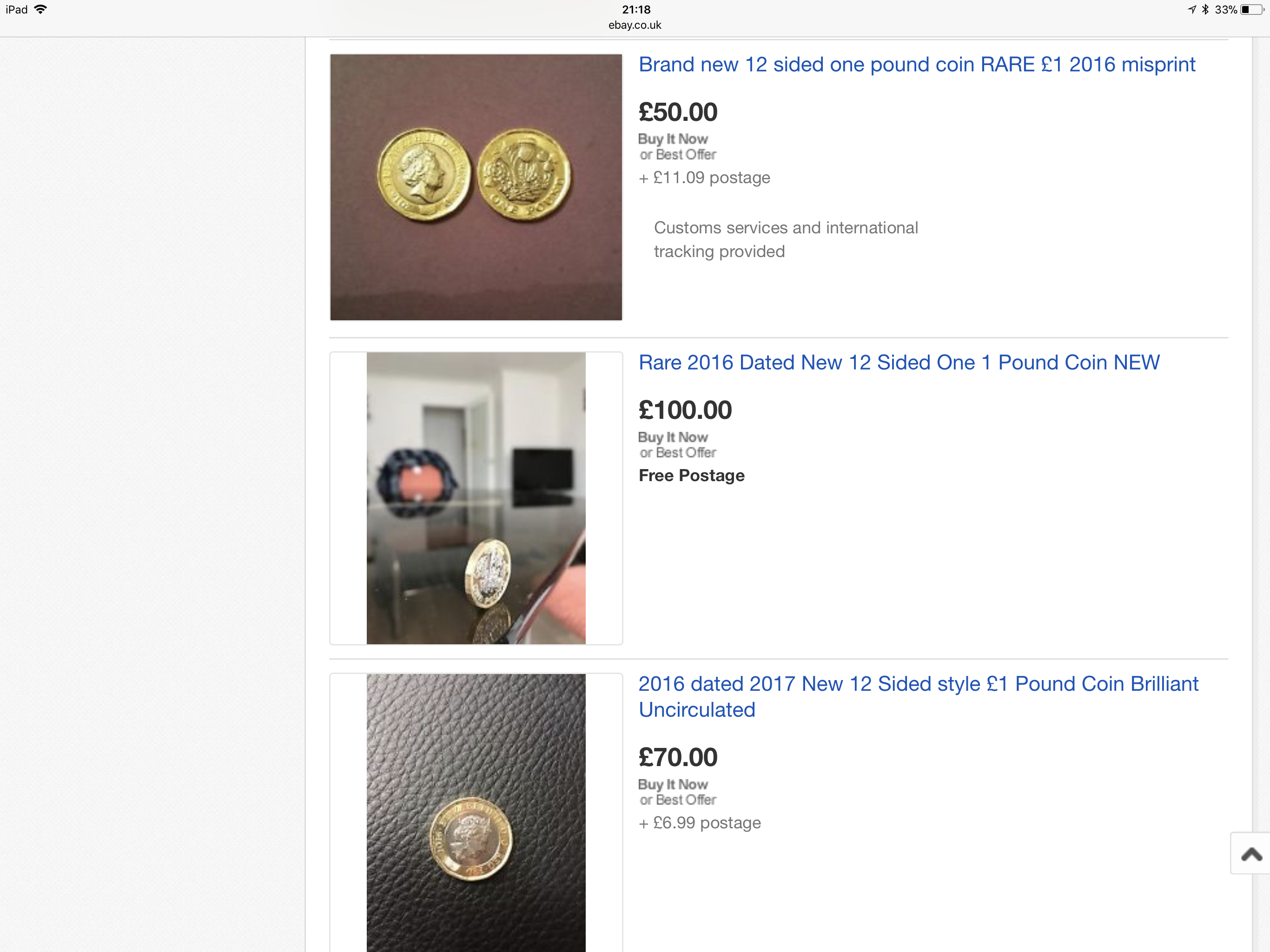Tap the "Free Postage" label
The image size is (1270, 952).
pyautogui.click(x=691, y=476)
